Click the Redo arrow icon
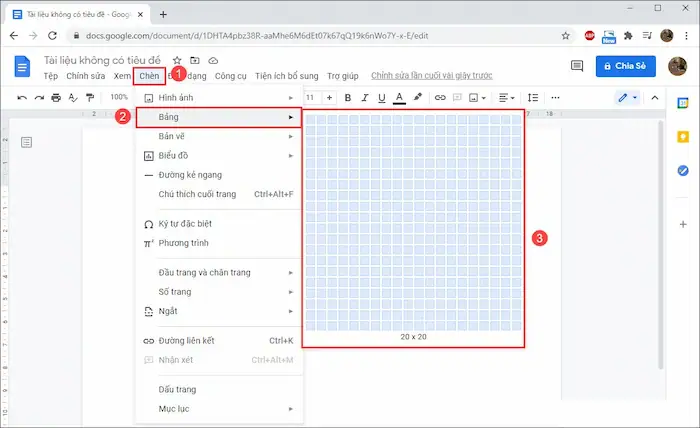Image resolution: width=700 pixels, height=428 pixels. (x=39, y=97)
